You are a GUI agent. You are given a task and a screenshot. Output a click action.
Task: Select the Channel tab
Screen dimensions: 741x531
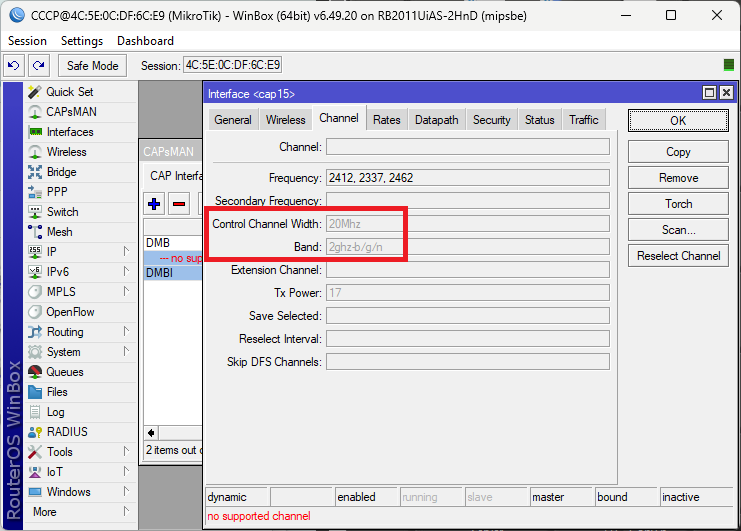(339, 118)
